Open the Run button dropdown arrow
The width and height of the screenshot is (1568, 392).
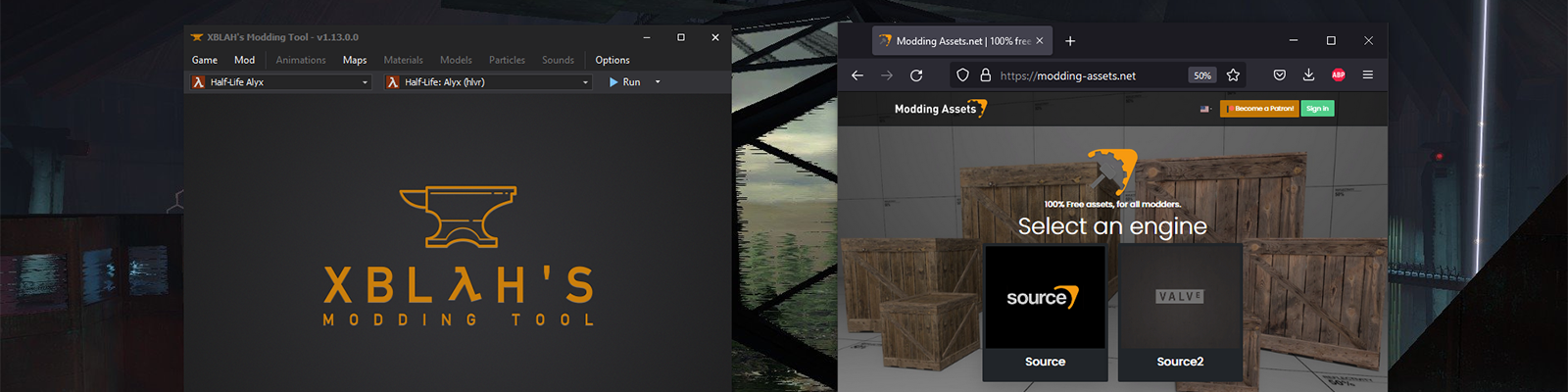(x=658, y=82)
